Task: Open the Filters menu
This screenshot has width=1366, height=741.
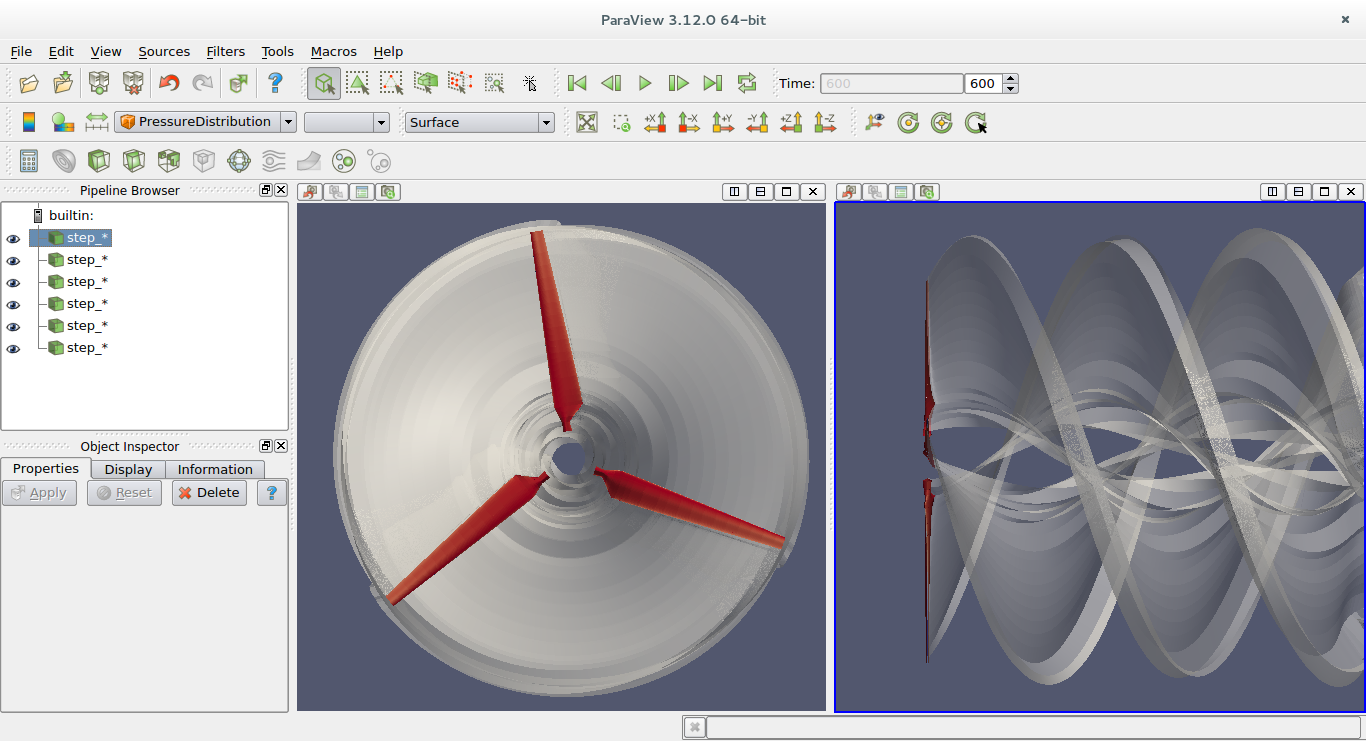Action: coord(225,51)
